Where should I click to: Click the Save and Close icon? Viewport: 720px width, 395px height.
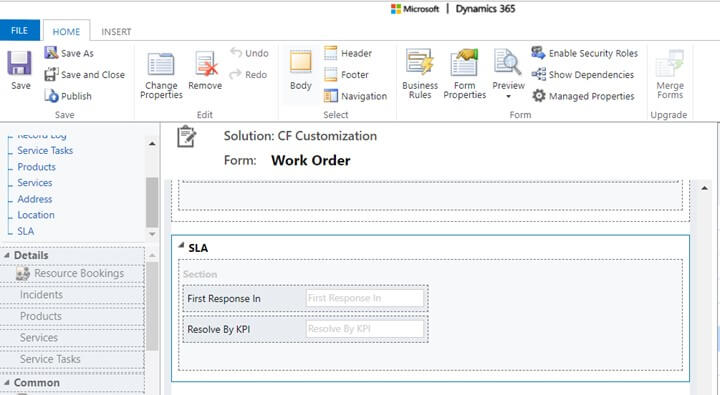(x=51, y=74)
